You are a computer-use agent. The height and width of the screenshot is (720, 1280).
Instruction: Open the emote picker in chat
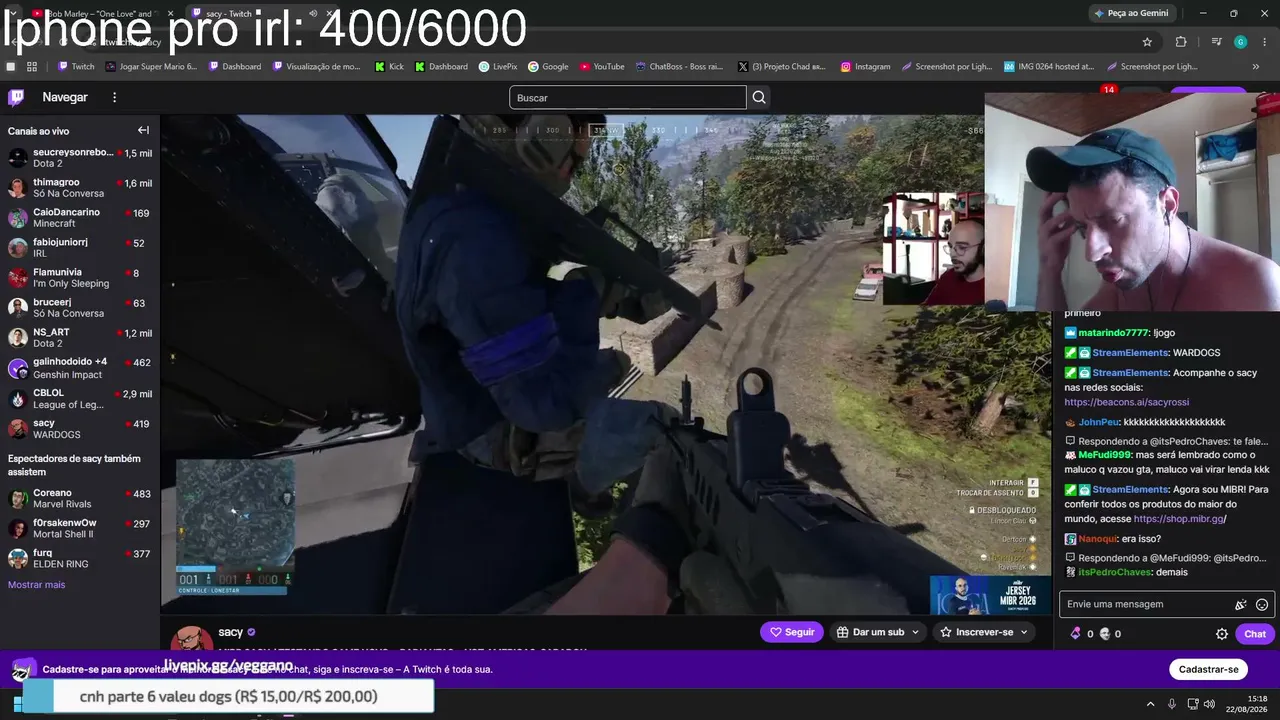tap(1262, 604)
